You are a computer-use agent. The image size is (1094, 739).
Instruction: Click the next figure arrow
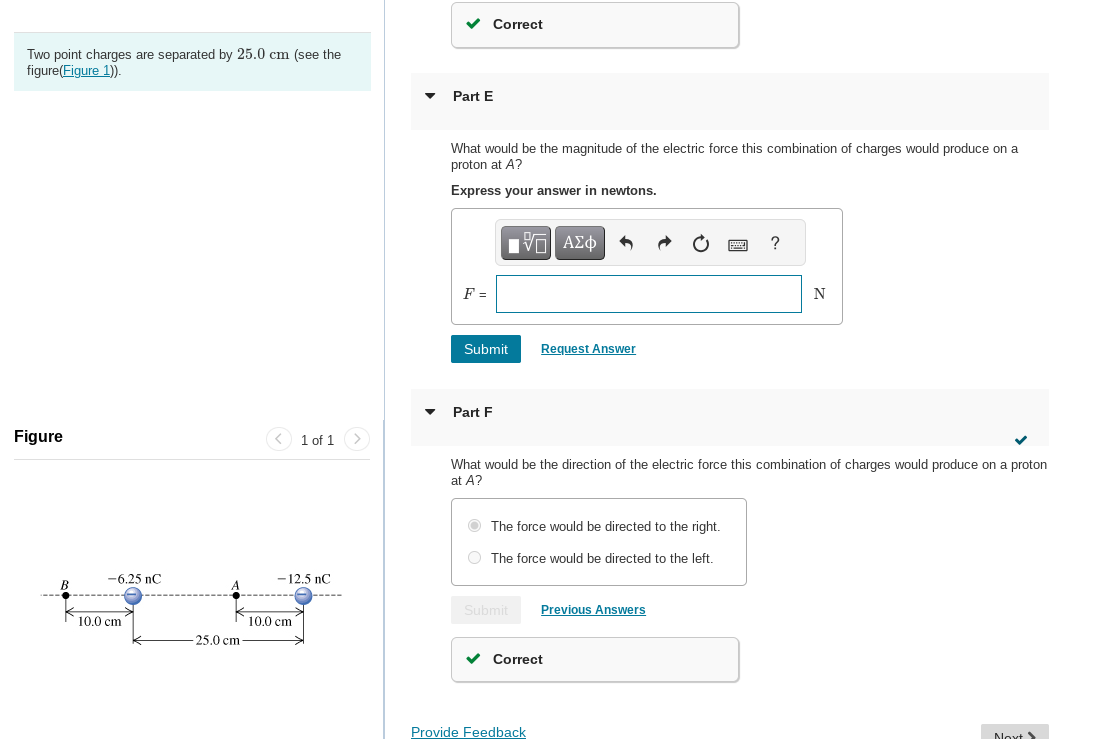pyautogui.click(x=356, y=439)
